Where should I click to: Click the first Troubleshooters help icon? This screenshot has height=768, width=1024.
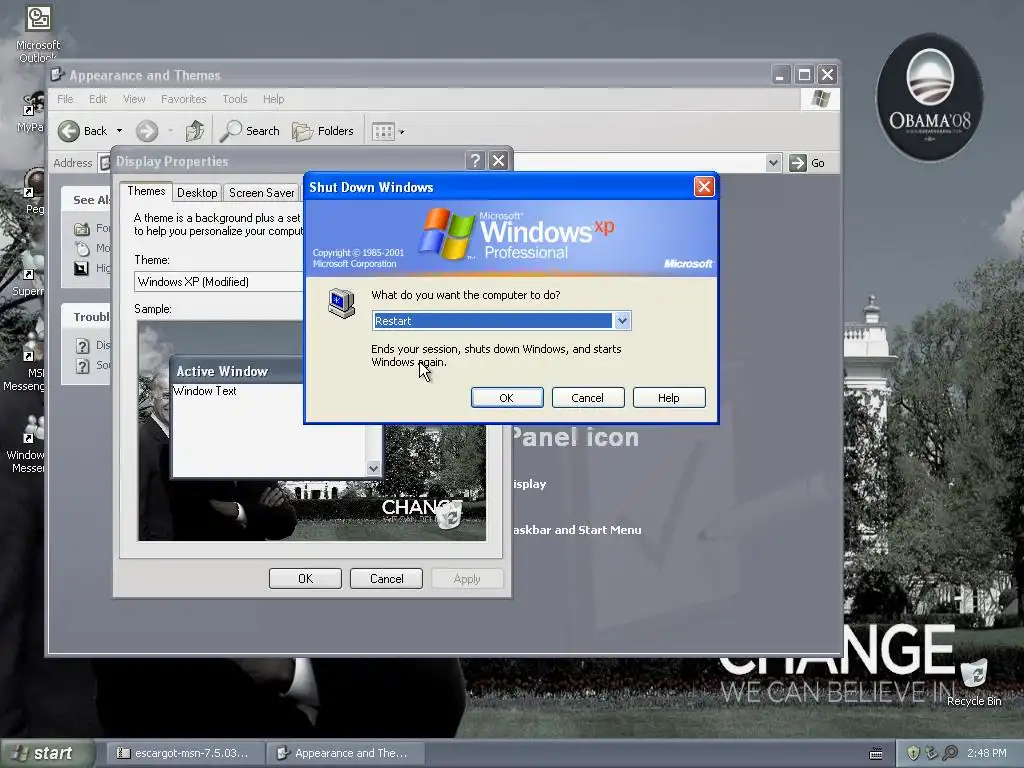point(82,345)
